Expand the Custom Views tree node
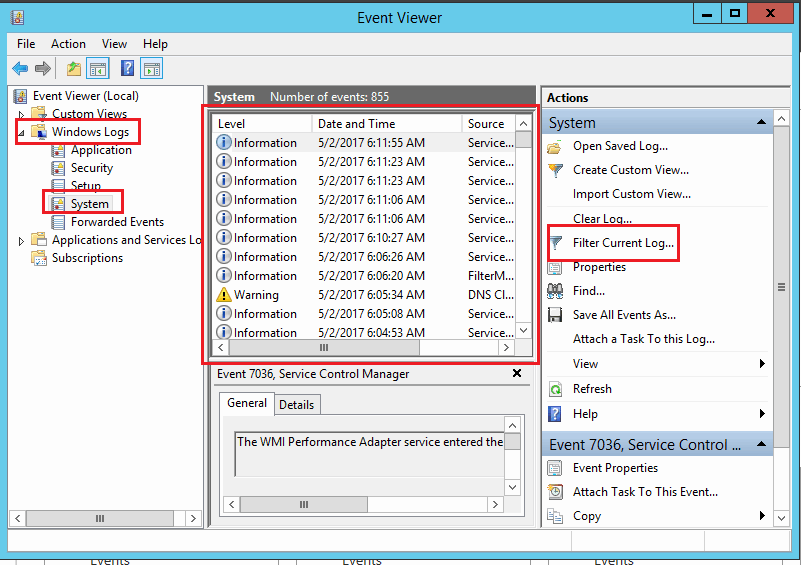801x565 pixels. 21,114
